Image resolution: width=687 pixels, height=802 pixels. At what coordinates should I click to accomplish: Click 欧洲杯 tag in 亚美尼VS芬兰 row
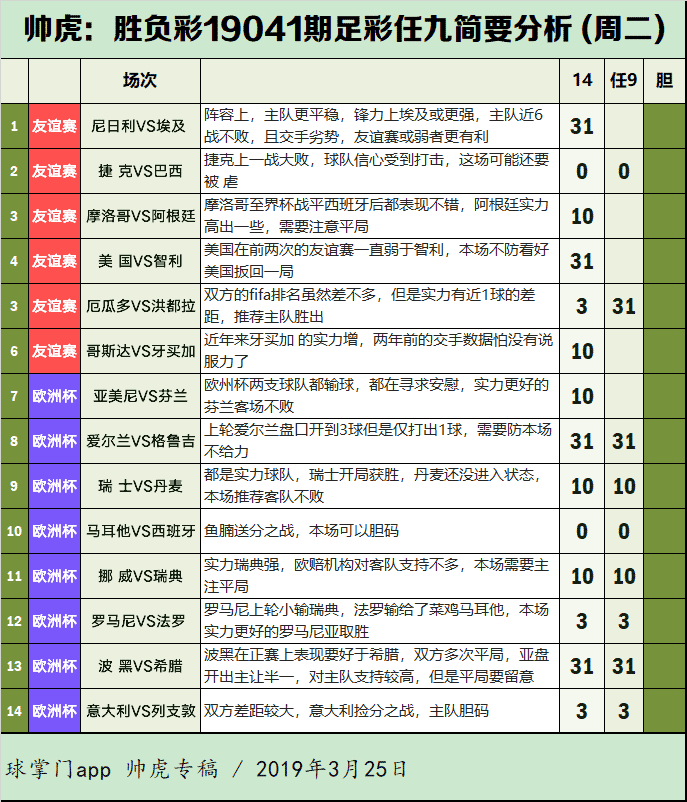(x=55, y=396)
